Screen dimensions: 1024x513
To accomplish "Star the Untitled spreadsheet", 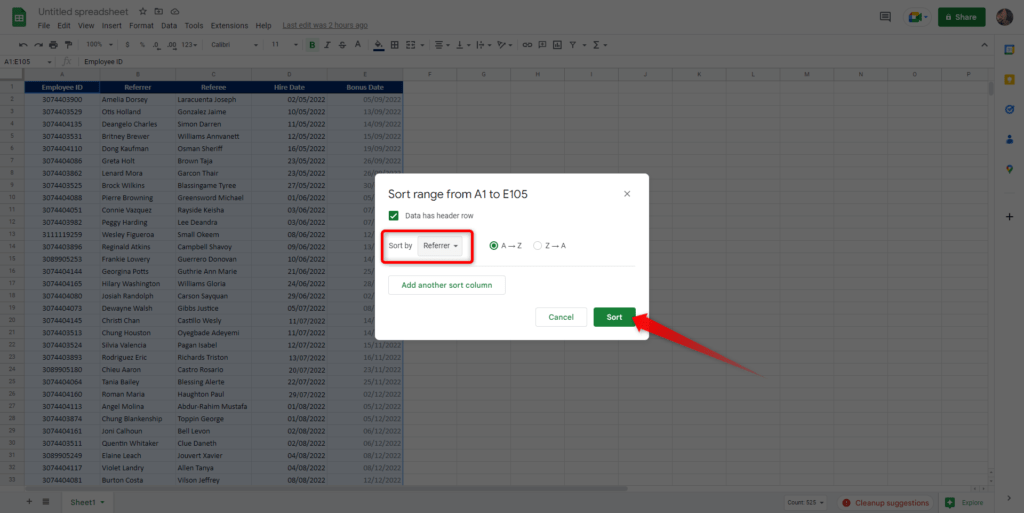I will [143, 12].
